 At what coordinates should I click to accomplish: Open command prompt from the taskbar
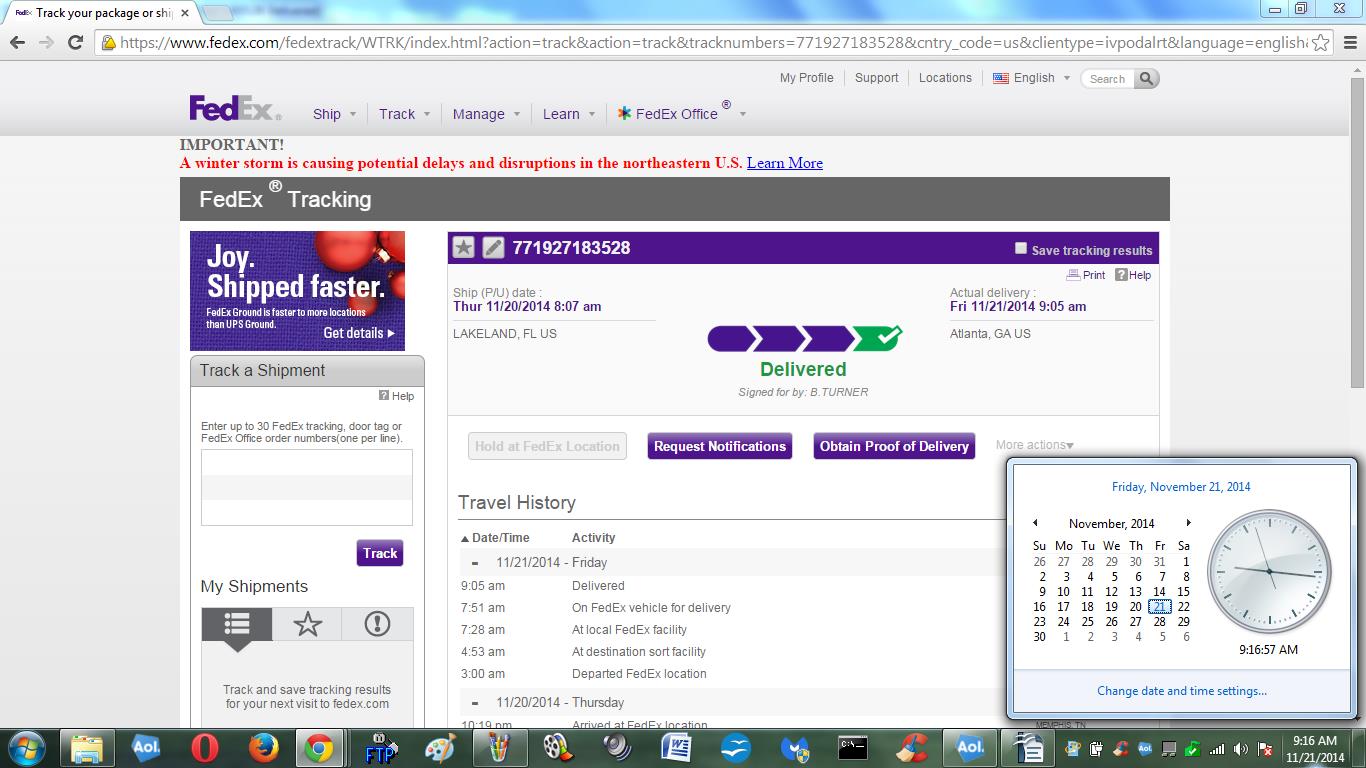pyautogui.click(x=853, y=748)
